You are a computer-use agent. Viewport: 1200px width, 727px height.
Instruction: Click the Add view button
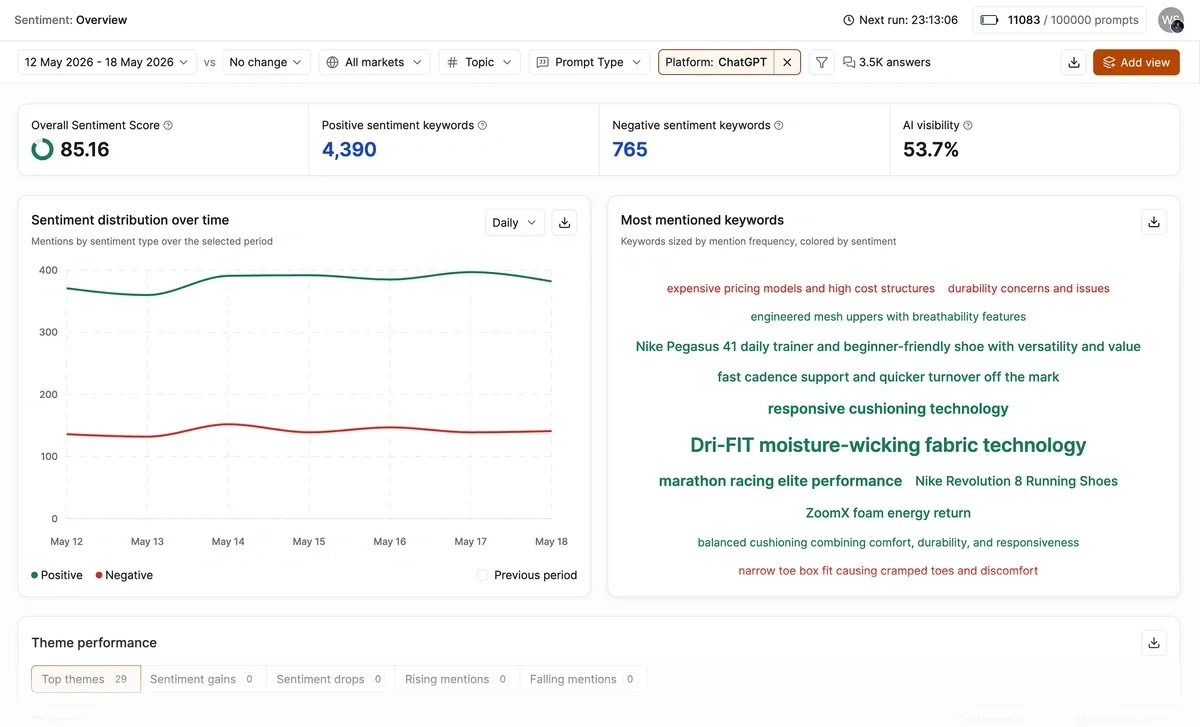[x=1136, y=62]
